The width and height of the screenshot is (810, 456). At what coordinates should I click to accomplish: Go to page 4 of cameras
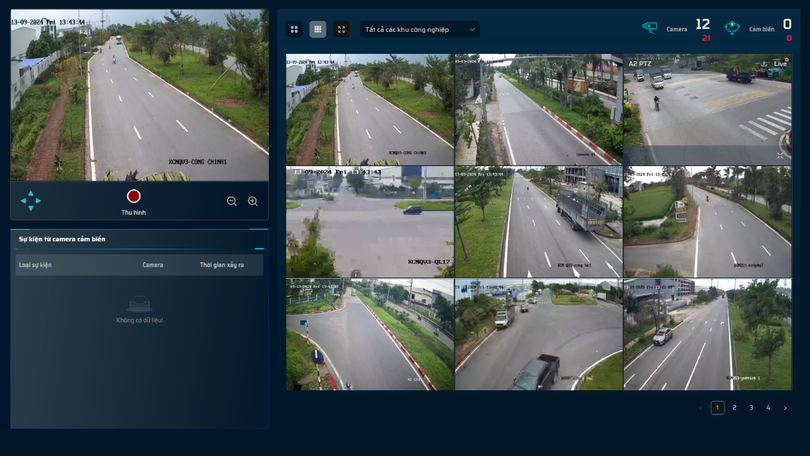pos(768,408)
